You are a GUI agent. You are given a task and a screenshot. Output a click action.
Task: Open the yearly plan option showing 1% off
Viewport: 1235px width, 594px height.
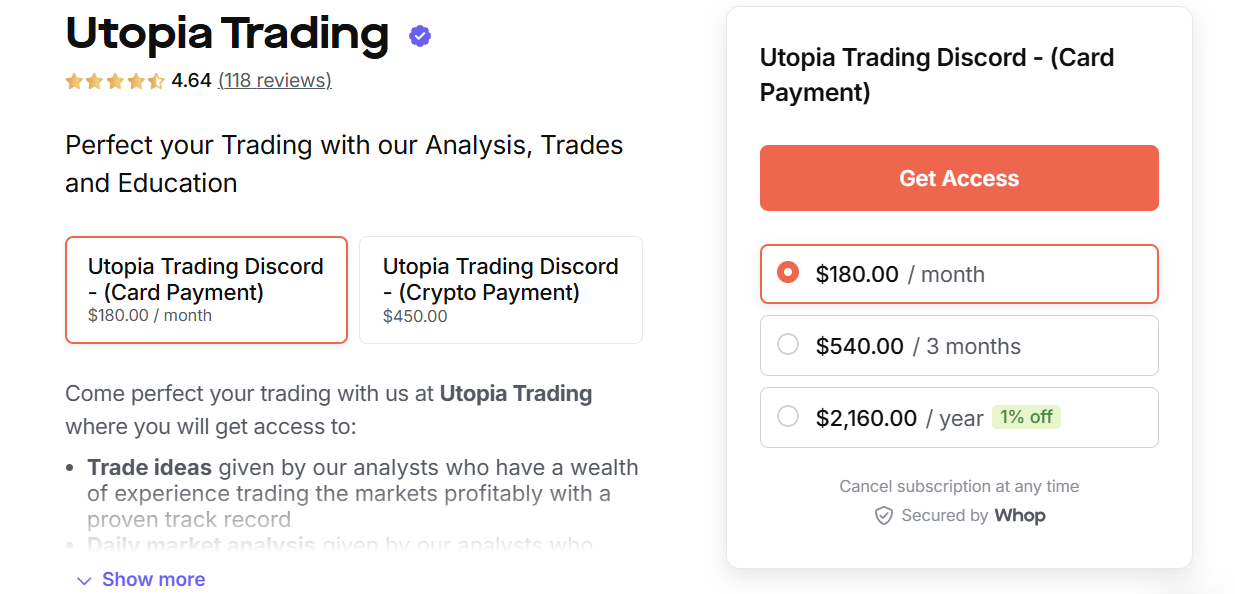[958, 417]
